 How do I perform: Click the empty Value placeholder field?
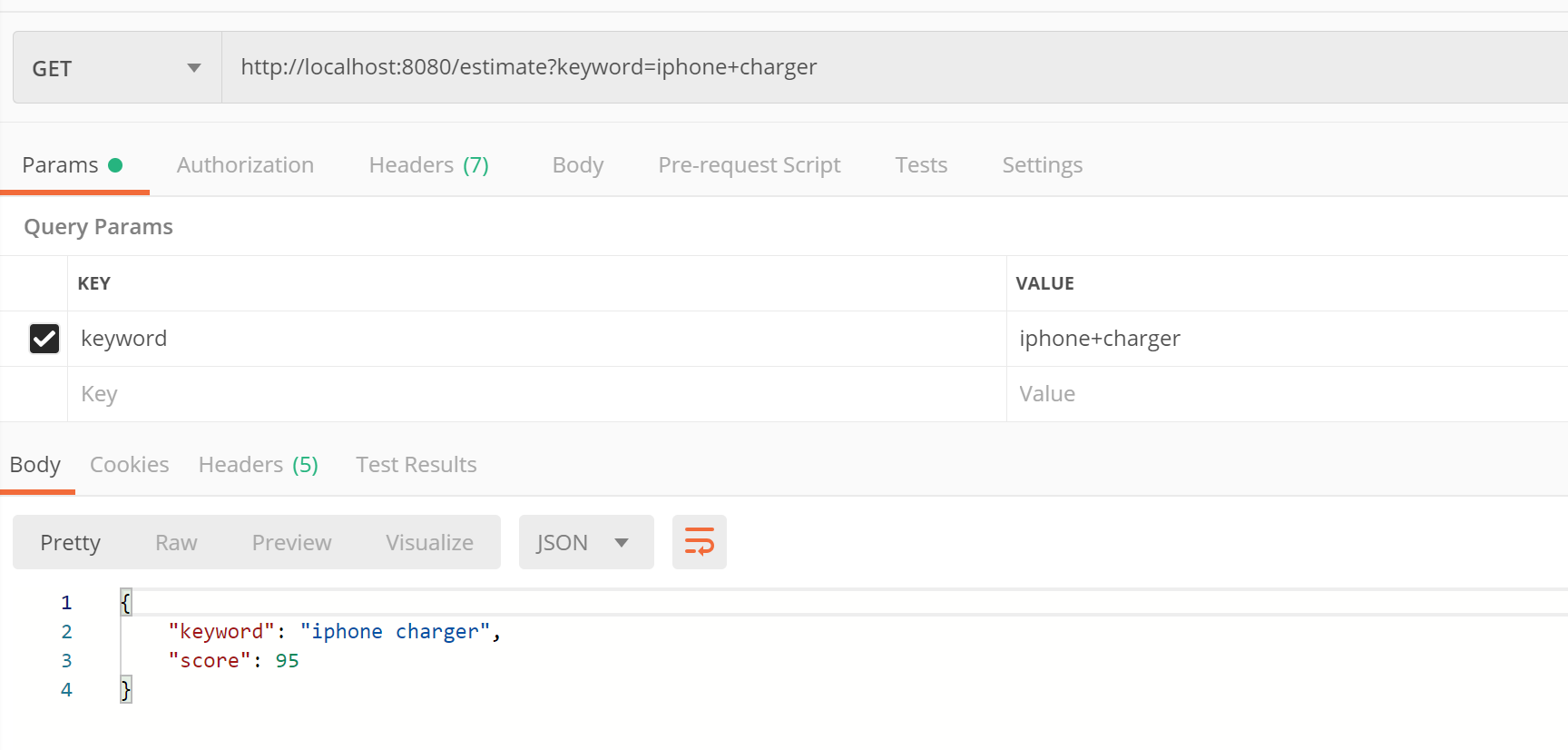[1288, 394]
